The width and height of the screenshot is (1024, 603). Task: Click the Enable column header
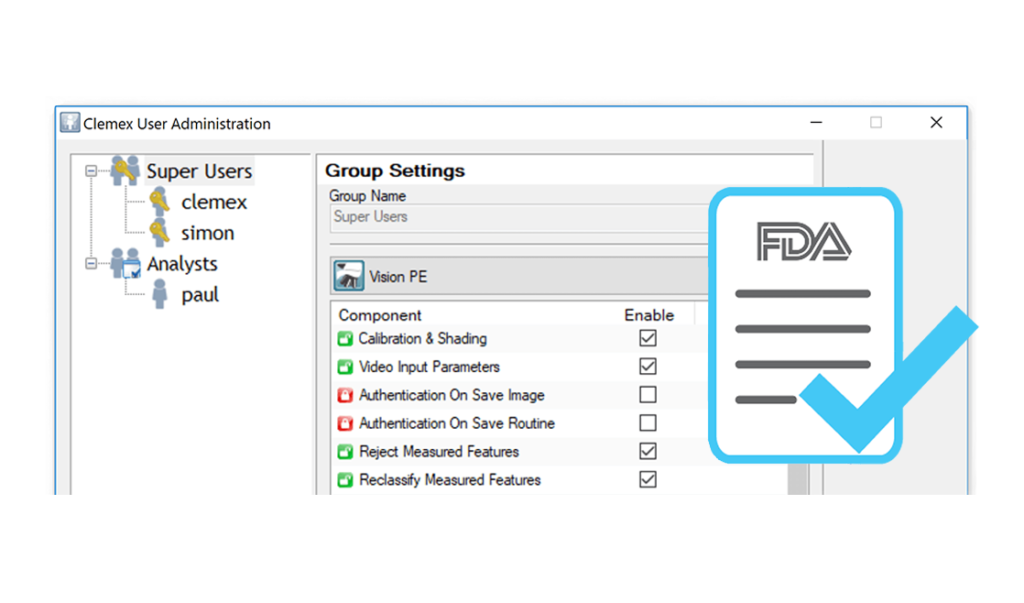point(648,315)
